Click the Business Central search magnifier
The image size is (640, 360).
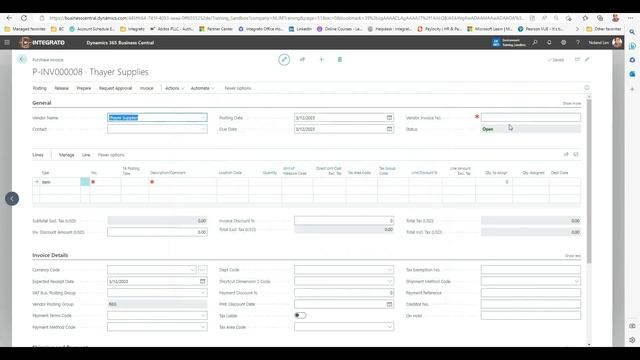click(535, 42)
